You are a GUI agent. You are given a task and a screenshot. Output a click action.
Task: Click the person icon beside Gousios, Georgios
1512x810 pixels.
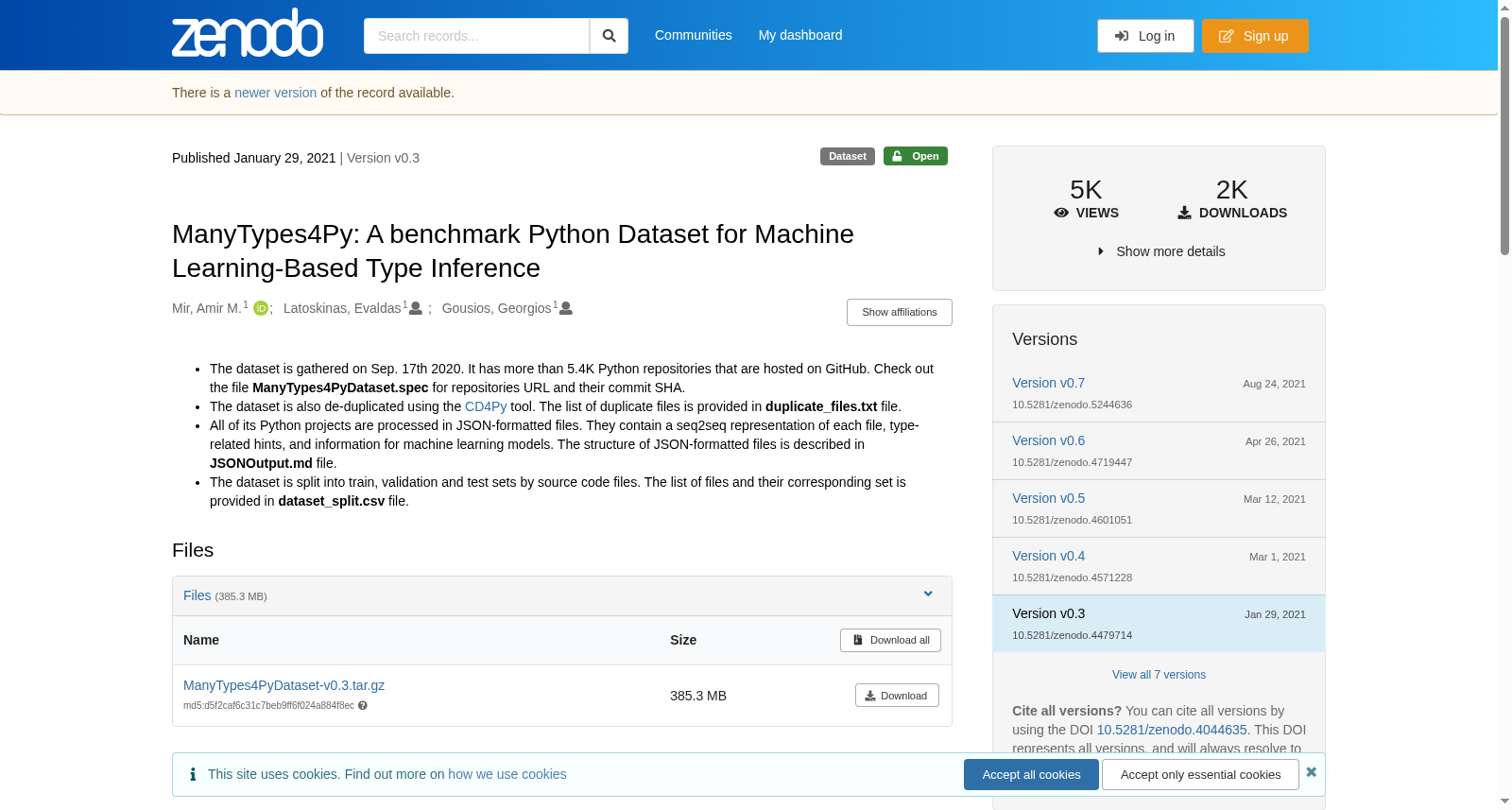tap(566, 308)
